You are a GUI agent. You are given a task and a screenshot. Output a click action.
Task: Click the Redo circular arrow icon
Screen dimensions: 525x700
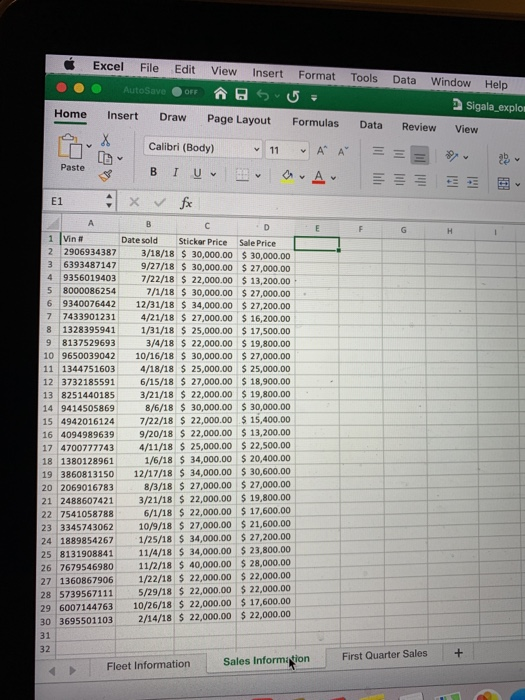point(293,96)
